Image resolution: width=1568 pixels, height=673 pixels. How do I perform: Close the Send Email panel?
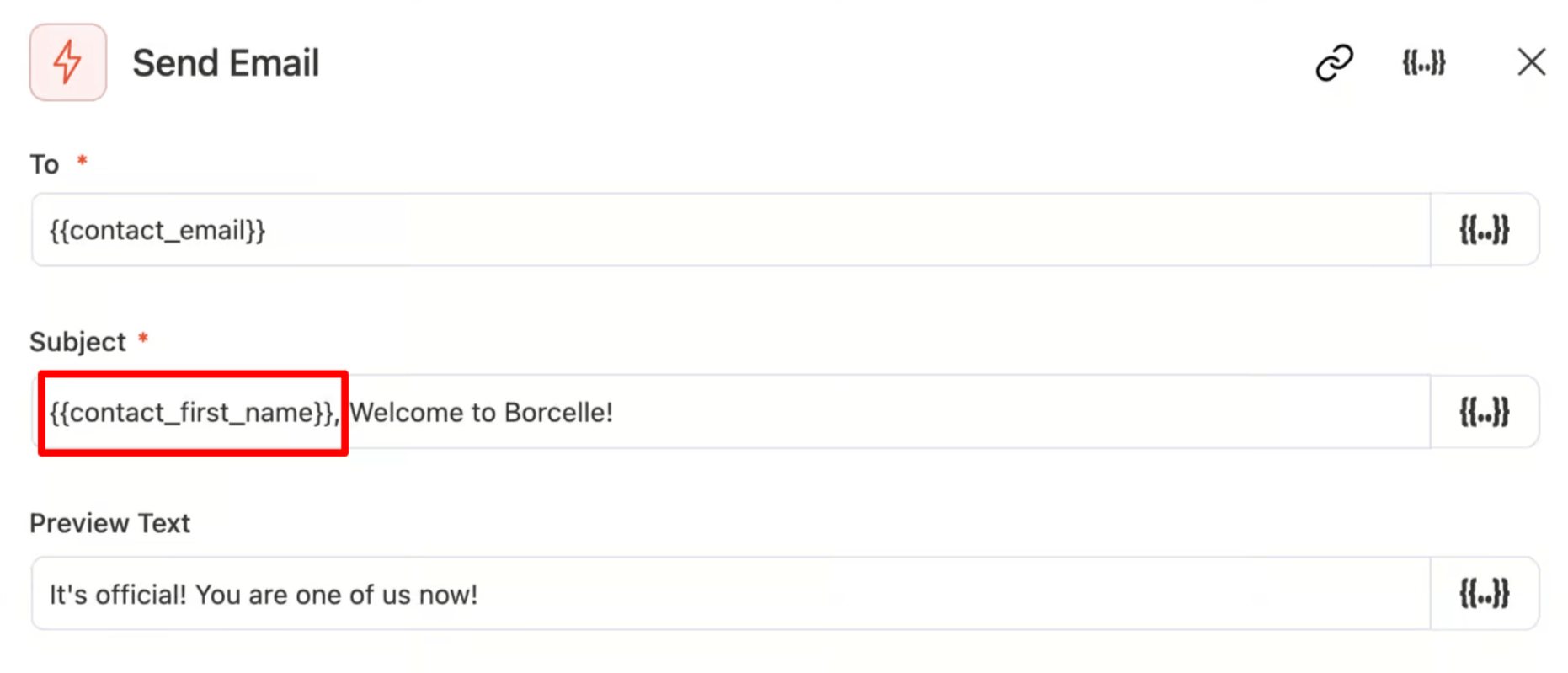tap(1531, 62)
